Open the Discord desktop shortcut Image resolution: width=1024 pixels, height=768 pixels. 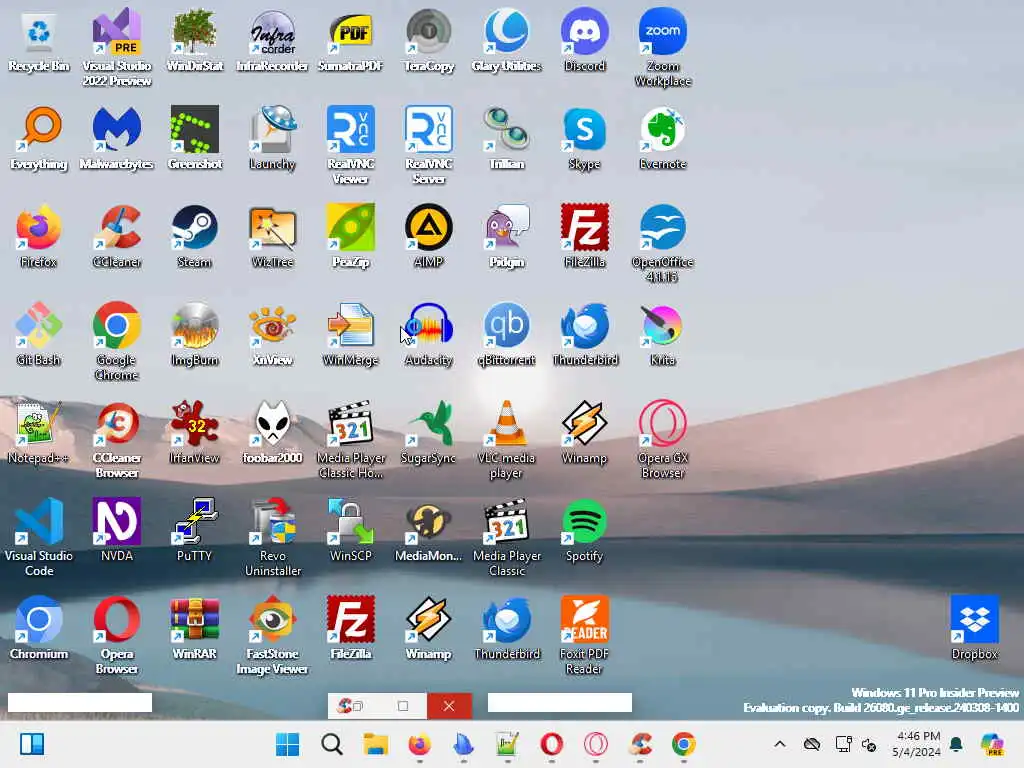[x=584, y=40]
